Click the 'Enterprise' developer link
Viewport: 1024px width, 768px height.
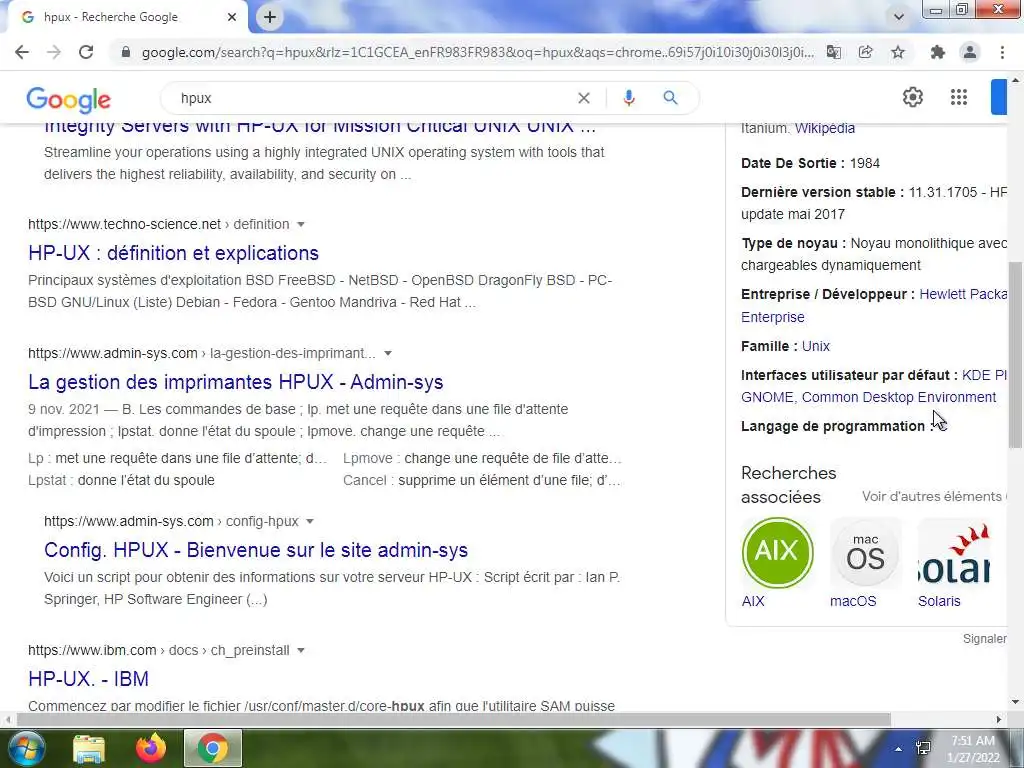click(x=773, y=317)
